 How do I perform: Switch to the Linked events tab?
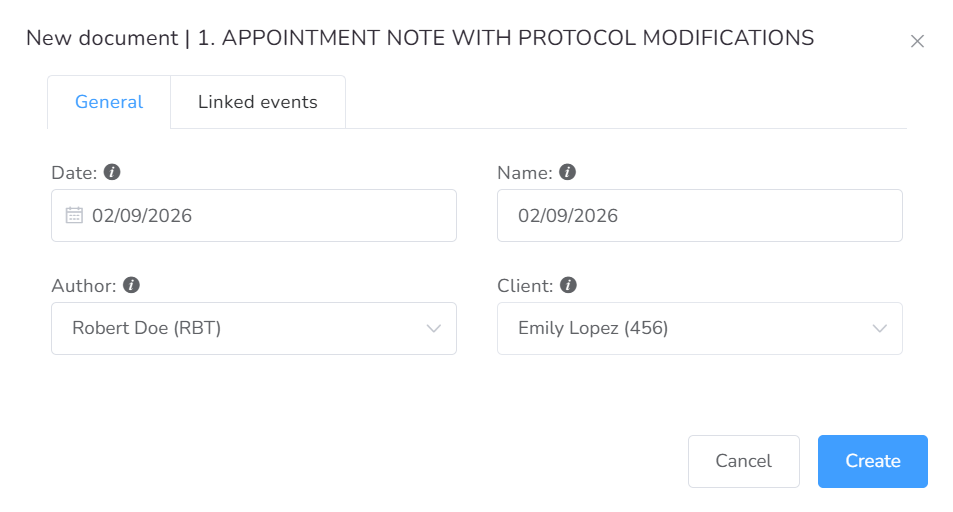(257, 102)
